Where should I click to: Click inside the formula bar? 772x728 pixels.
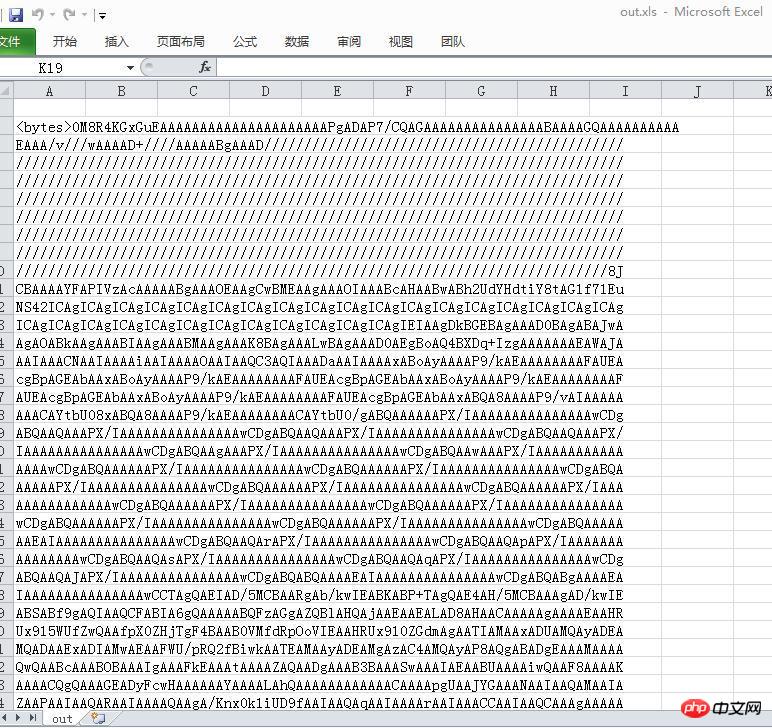[494, 68]
